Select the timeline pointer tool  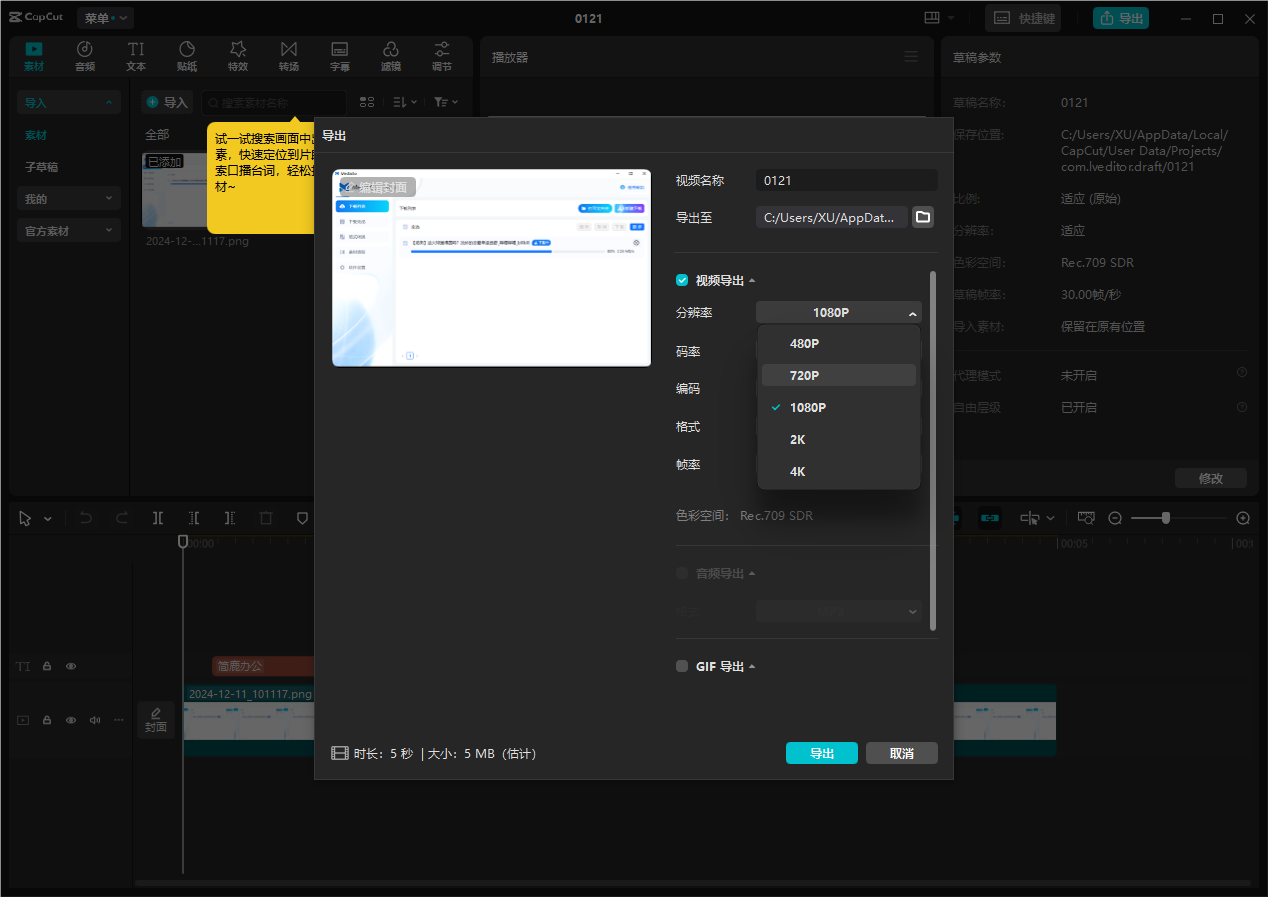25,518
